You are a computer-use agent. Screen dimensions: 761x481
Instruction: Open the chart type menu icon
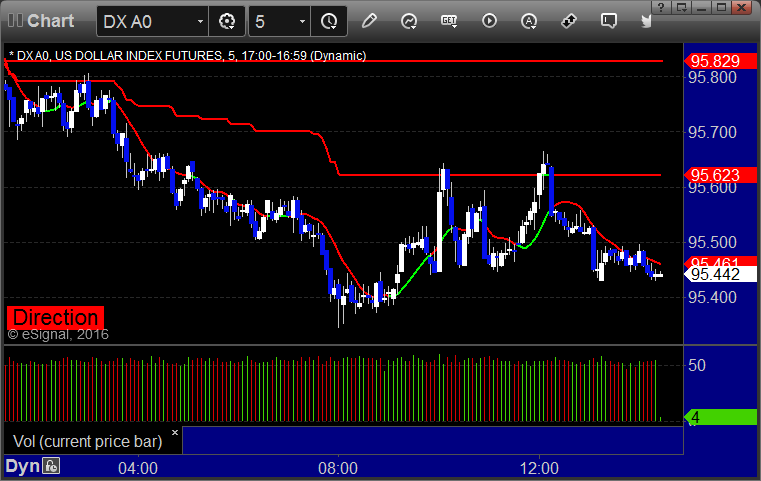click(409, 21)
